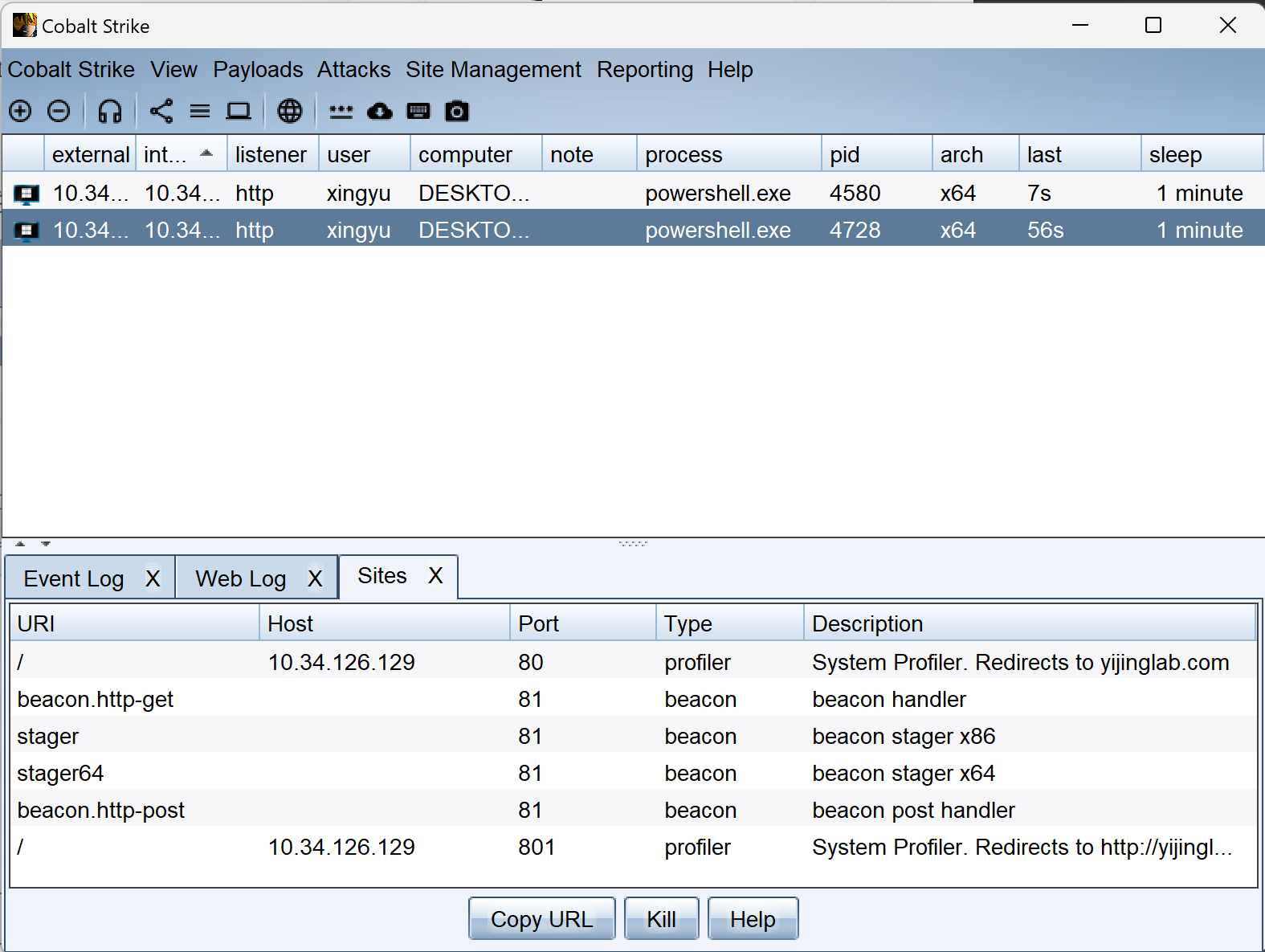Select the stager64 site row

pos(633,773)
